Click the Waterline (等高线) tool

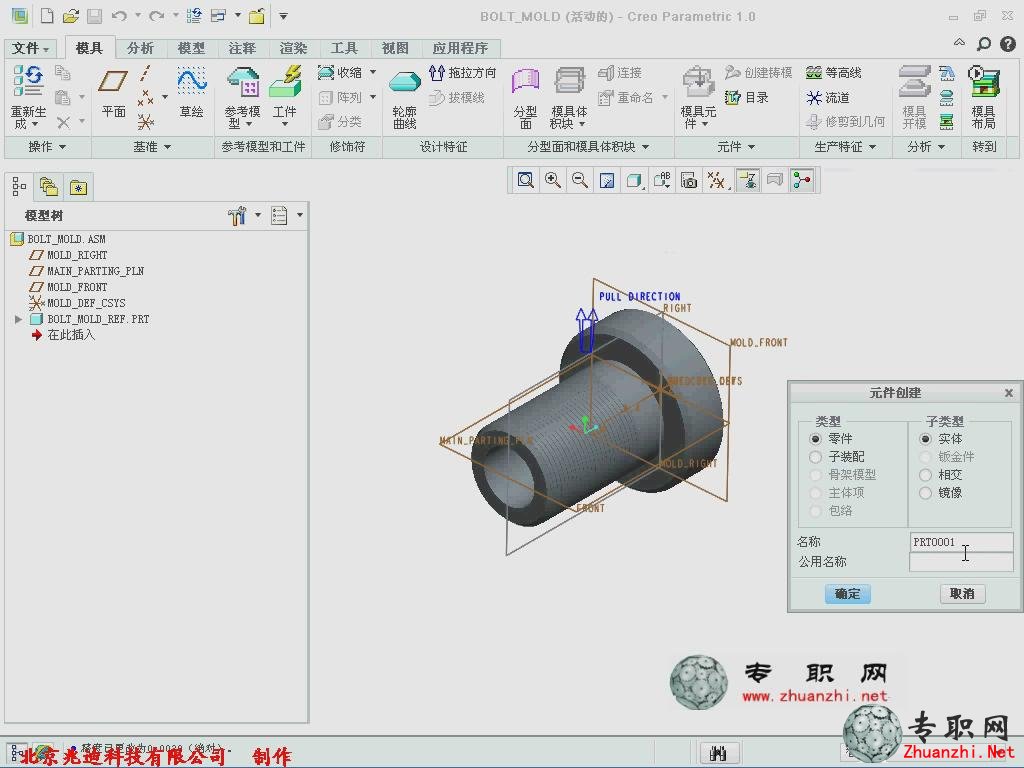[834, 72]
